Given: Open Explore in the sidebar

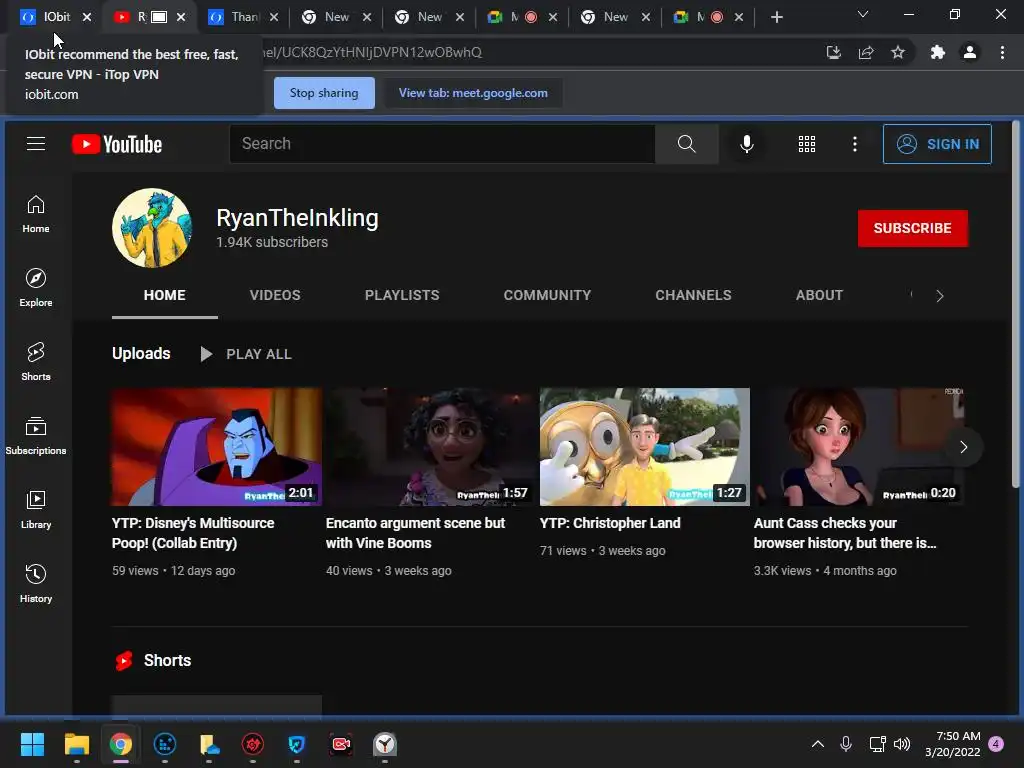Looking at the screenshot, I should point(36,288).
